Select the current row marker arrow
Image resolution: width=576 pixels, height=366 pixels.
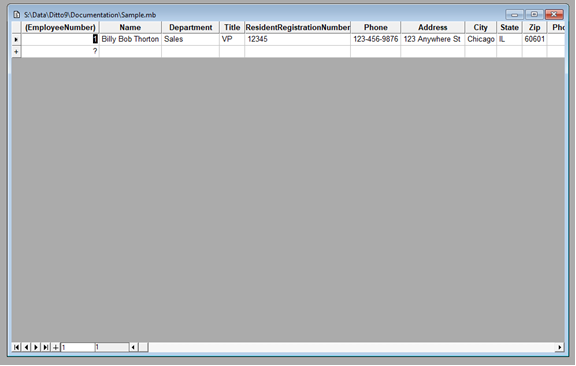coord(16,39)
